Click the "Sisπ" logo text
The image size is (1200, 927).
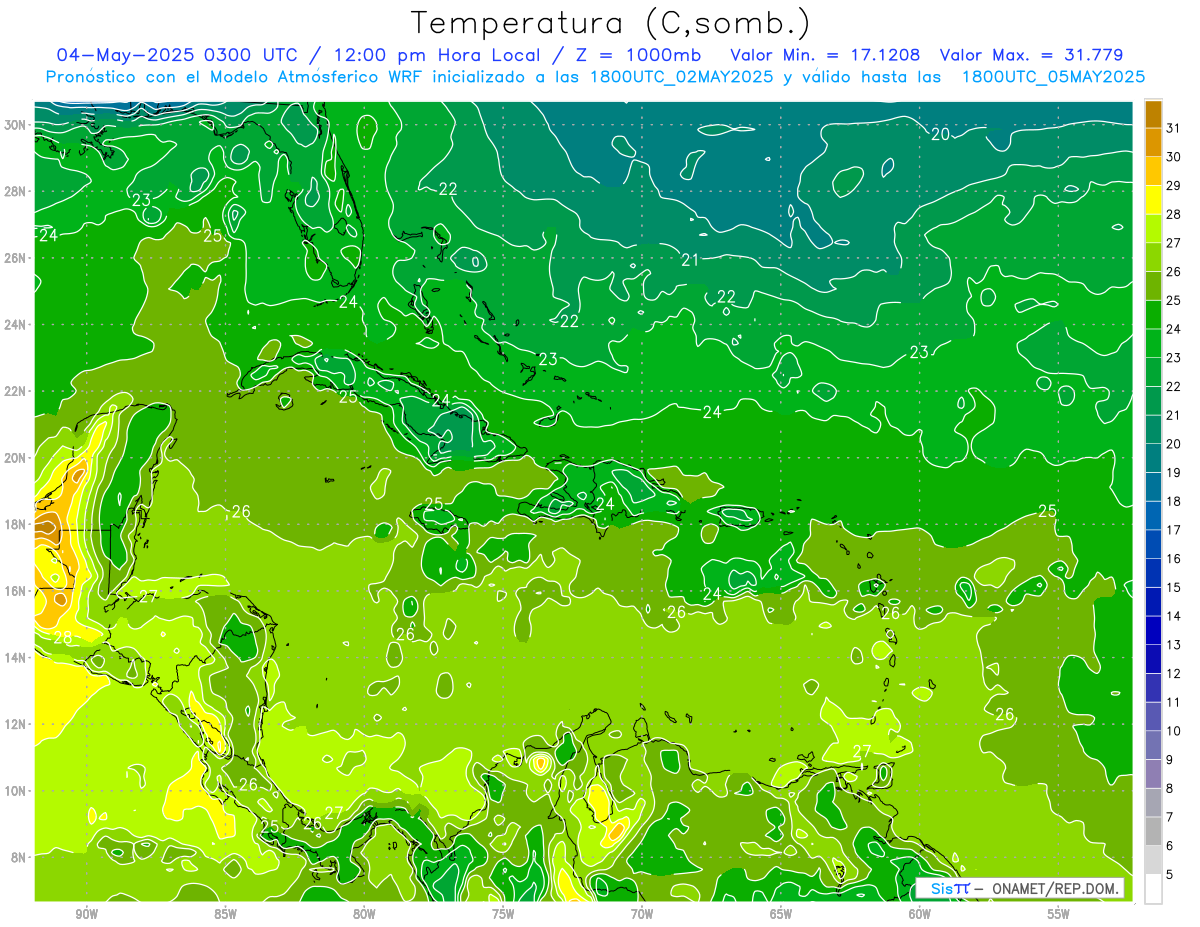click(x=949, y=888)
